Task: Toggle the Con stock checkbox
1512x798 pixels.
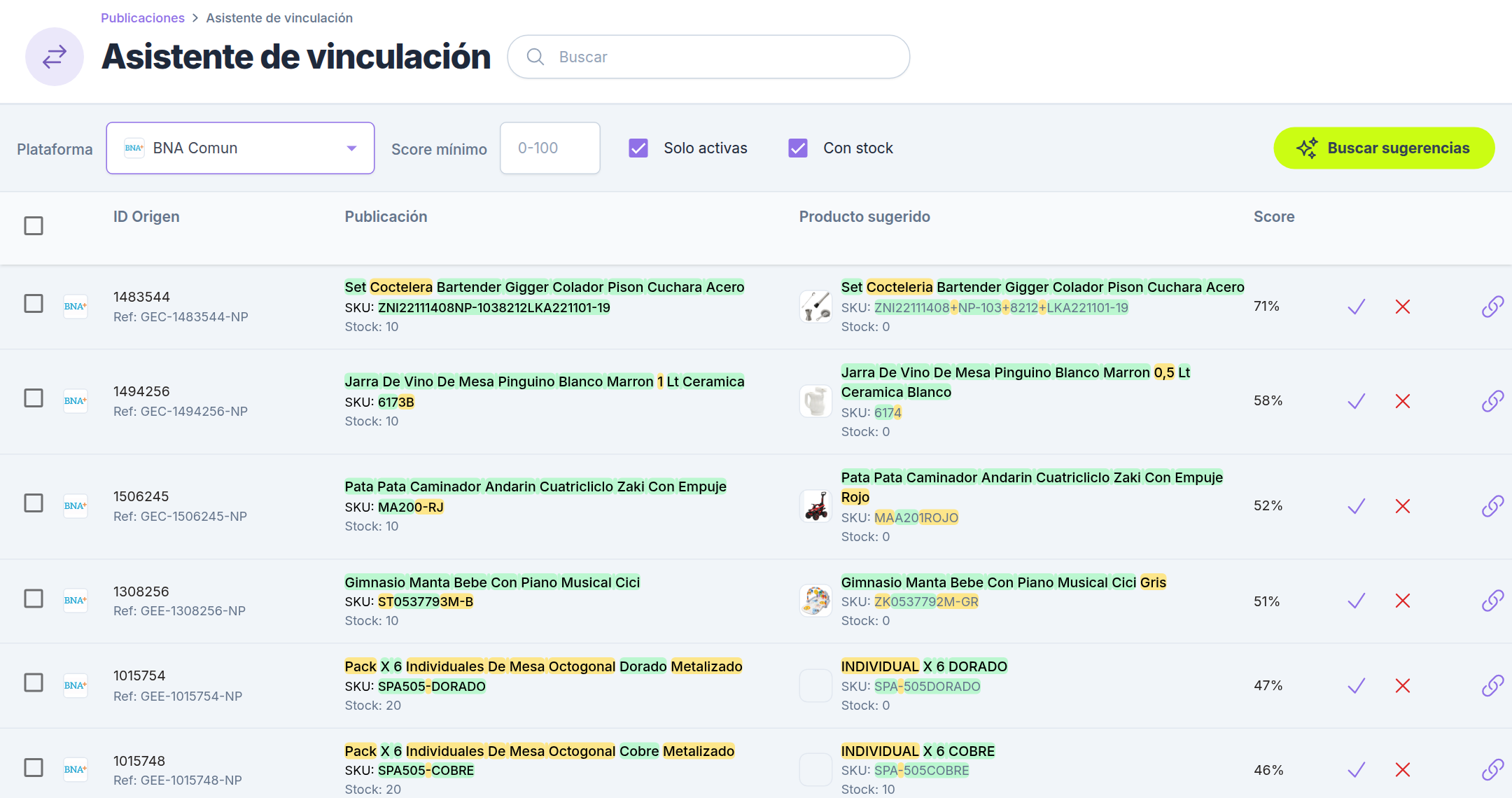Action: point(798,148)
